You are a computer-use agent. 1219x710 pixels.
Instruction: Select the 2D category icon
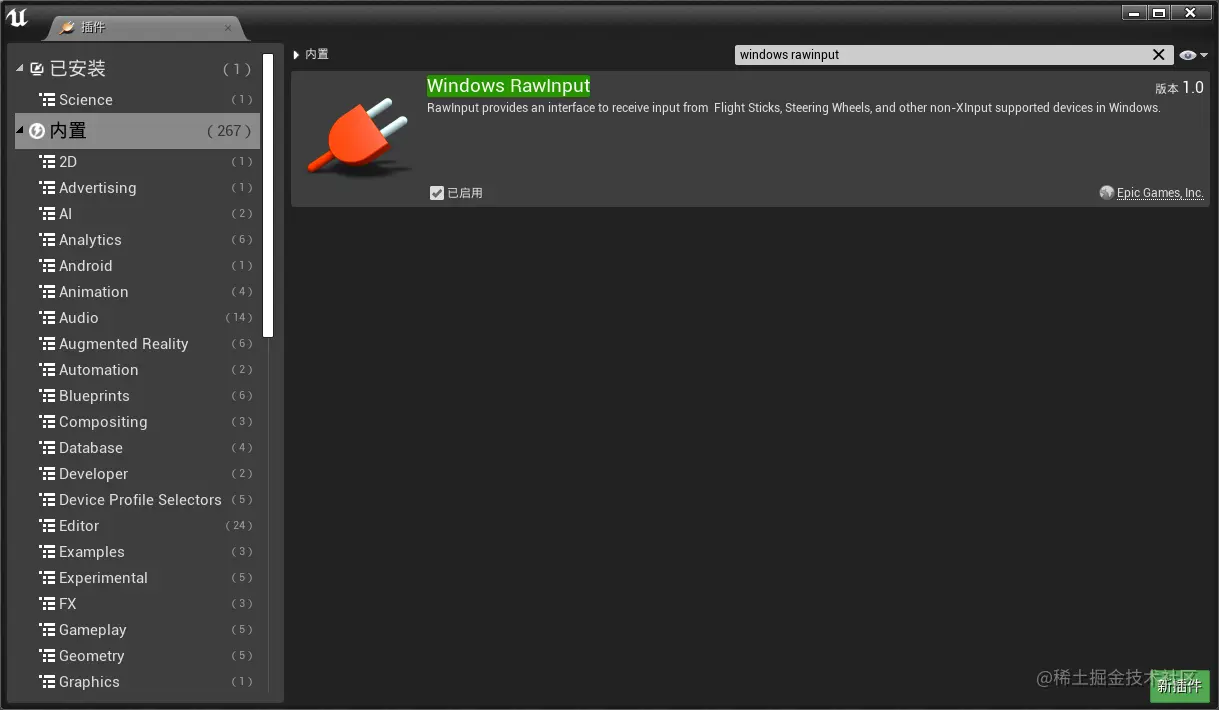coord(47,161)
